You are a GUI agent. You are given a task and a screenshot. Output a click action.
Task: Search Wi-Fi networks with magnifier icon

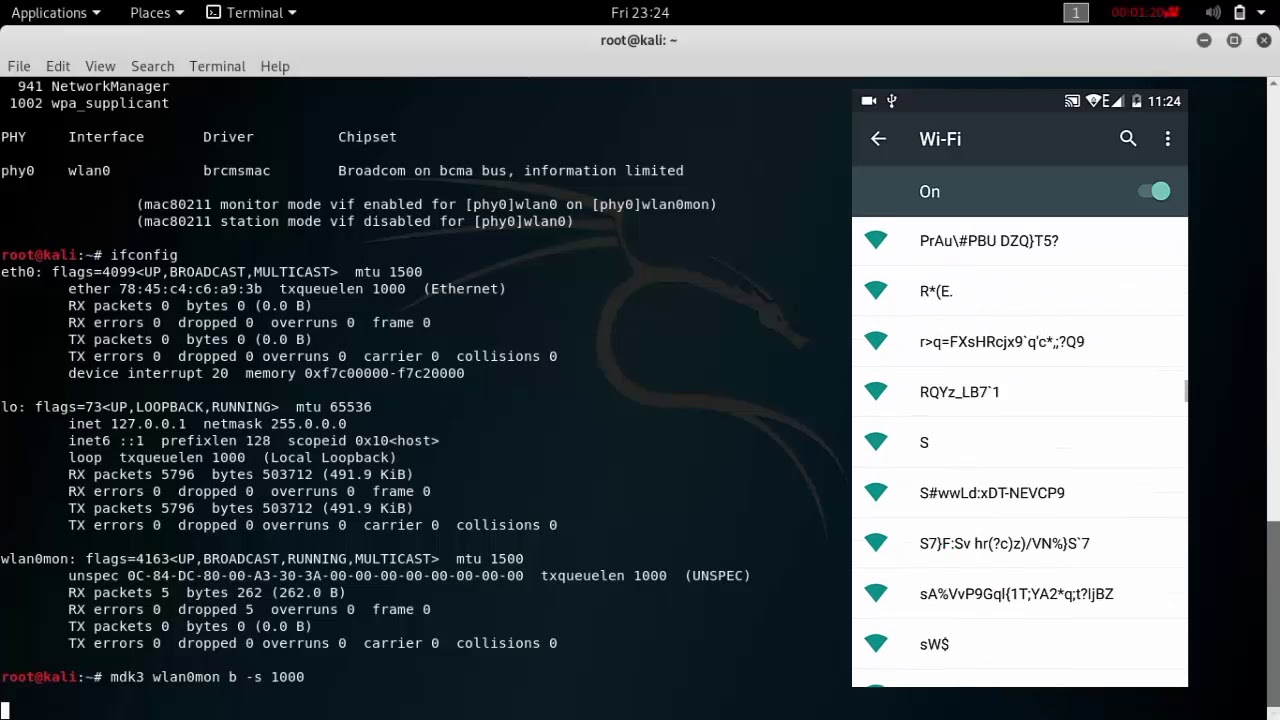click(x=1128, y=139)
